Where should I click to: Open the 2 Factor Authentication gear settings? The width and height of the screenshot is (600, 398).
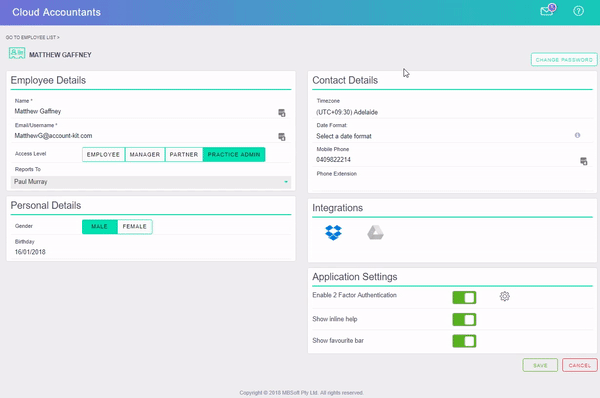[x=504, y=296]
